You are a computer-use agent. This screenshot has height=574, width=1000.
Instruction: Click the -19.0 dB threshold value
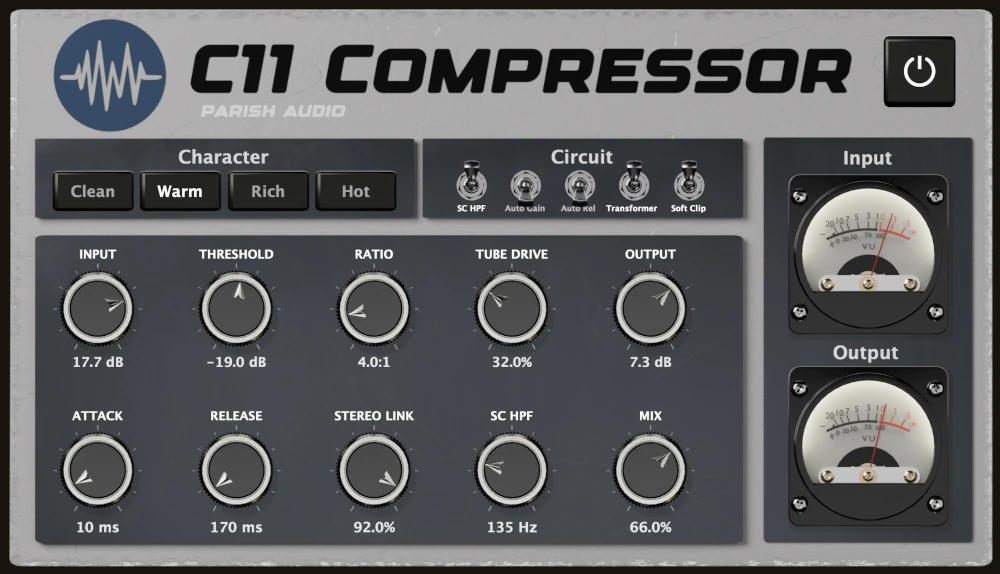236,362
